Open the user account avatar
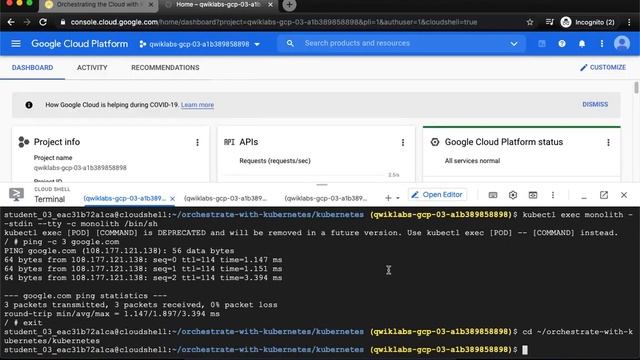Image resolution: width=640 pixels, height=360 pixels. pos(622,43)
